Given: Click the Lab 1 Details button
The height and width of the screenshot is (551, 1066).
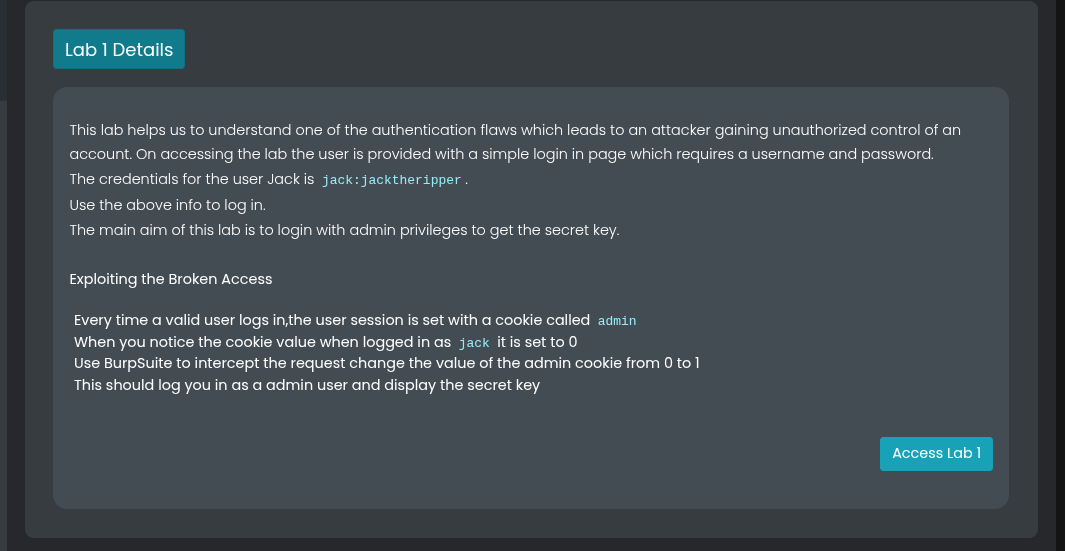Looking at the screenshot, I should (x=119, y=49).
